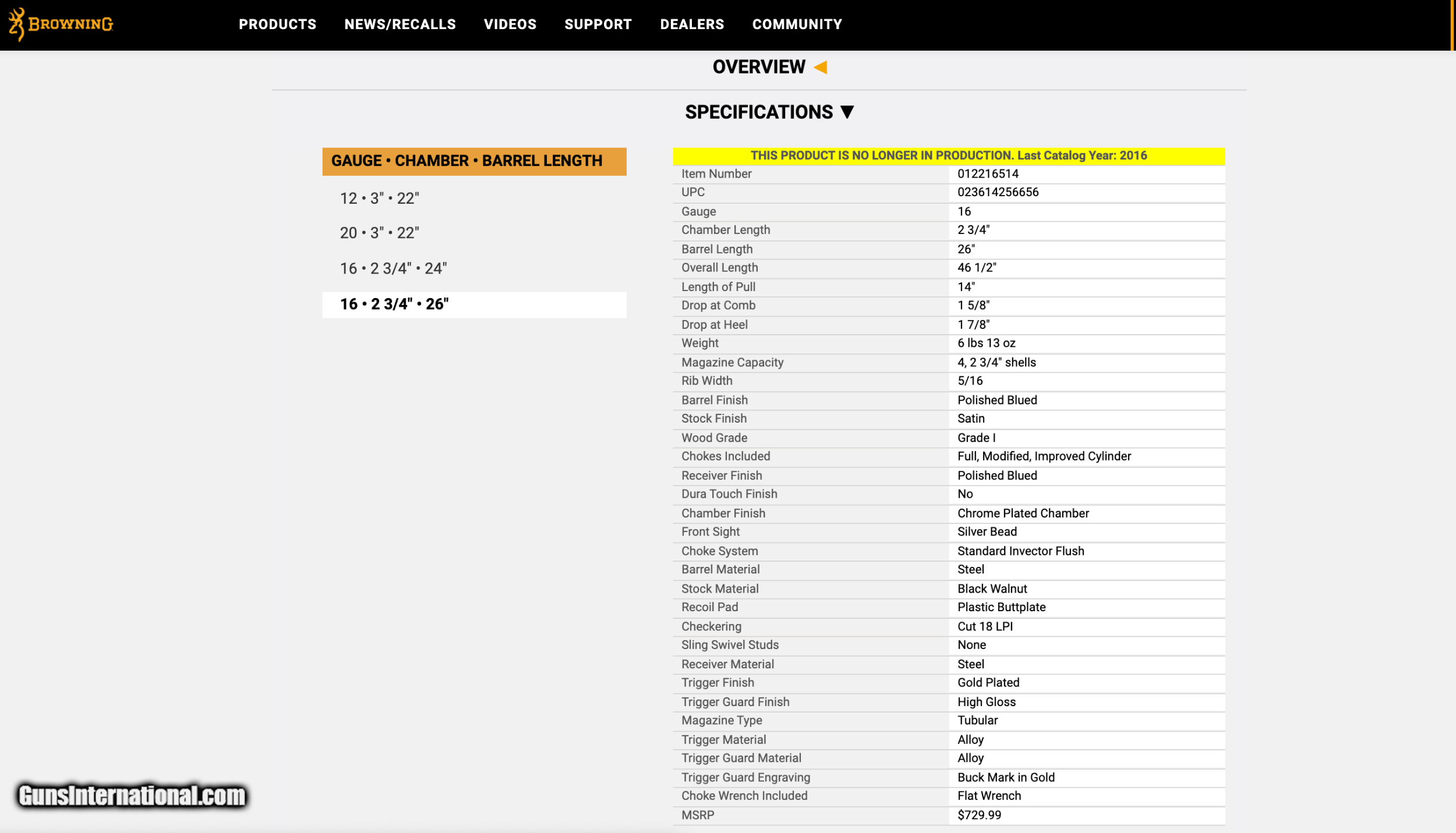This screenshot has height=833, width=1456.
Task: Open the Dealers menu item
Action: click(x=691, y=24)
